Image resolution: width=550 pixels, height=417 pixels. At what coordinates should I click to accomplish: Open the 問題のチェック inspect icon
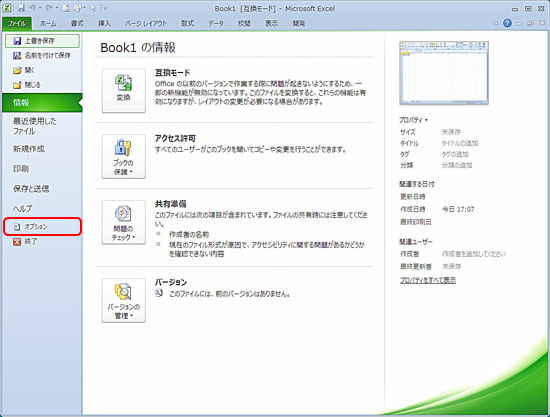pyautogui.click(x=123, y=214)
